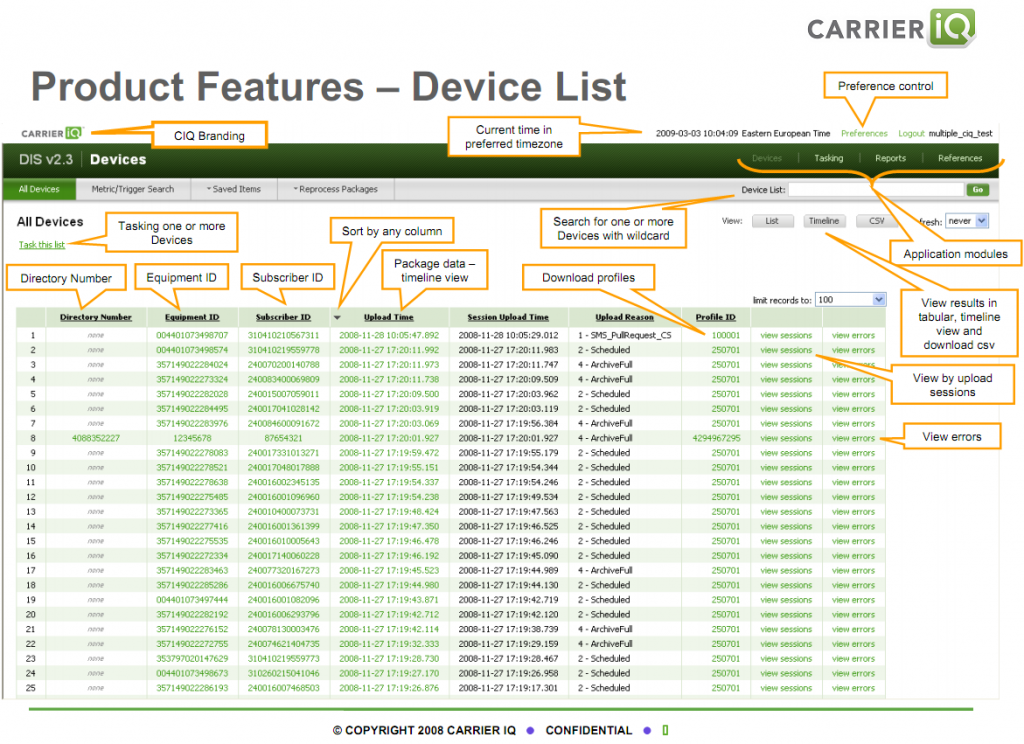Click view errors link in row 8
The image size is (1024, 744).
853,438
